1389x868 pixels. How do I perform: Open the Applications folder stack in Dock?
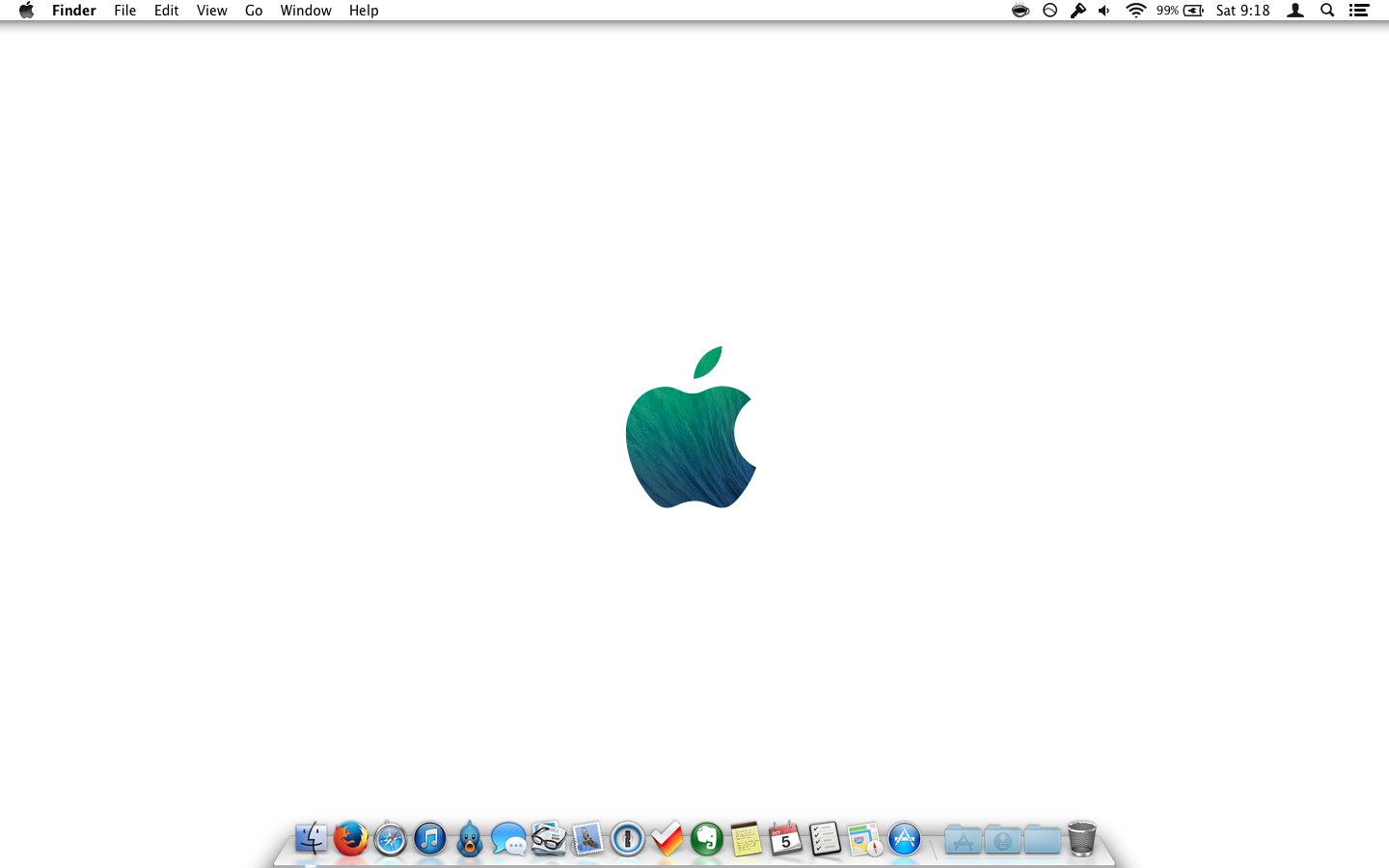(963, 840)
